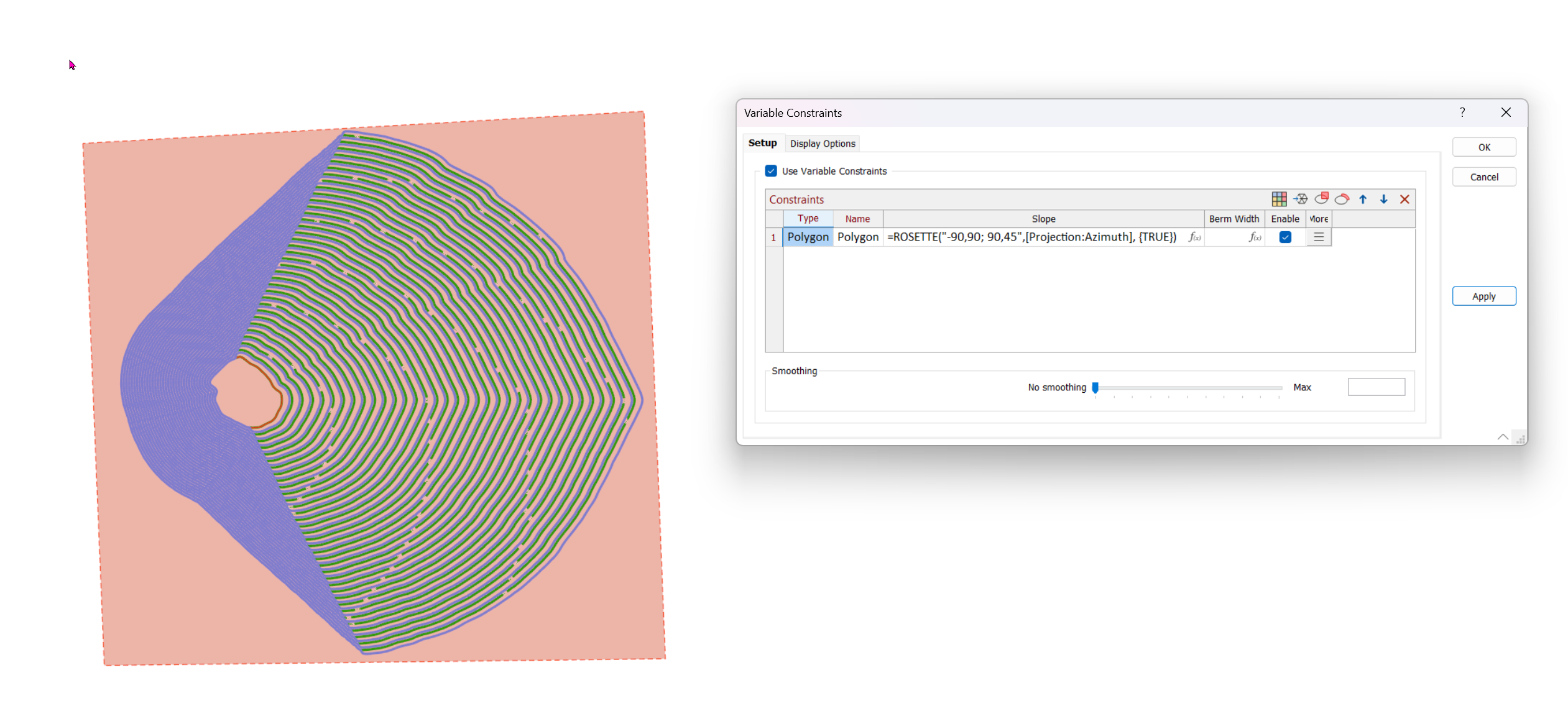Uncheck Enable checkbox in row 1
Viewport: 1568px width, 716px height.
pos(1285,237)
